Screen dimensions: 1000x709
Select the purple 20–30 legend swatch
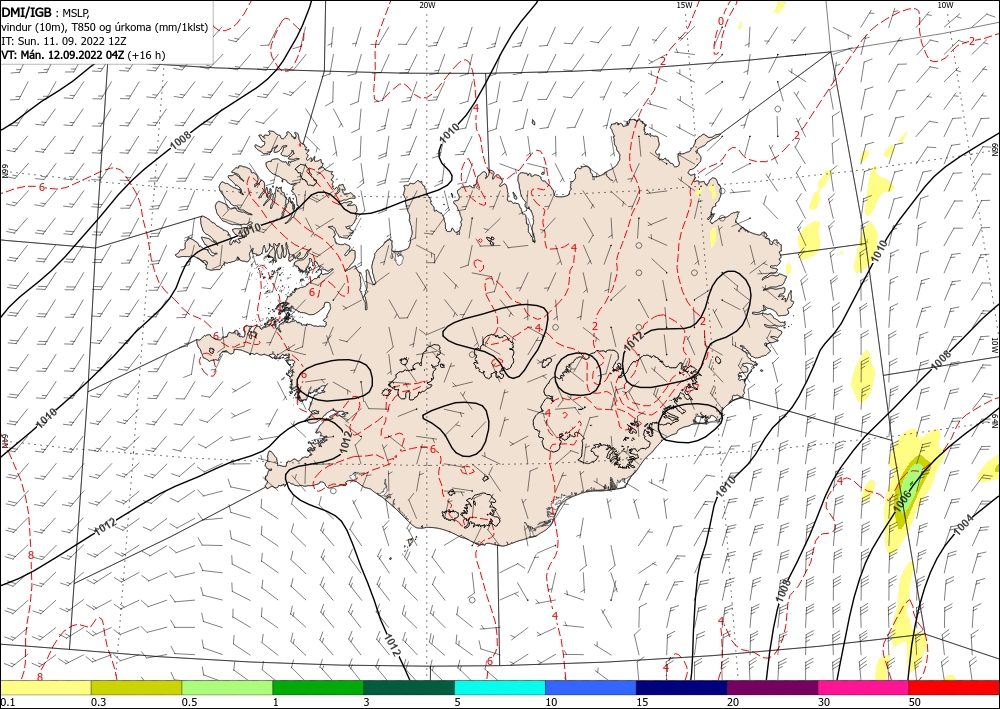[x=772, y=687]
